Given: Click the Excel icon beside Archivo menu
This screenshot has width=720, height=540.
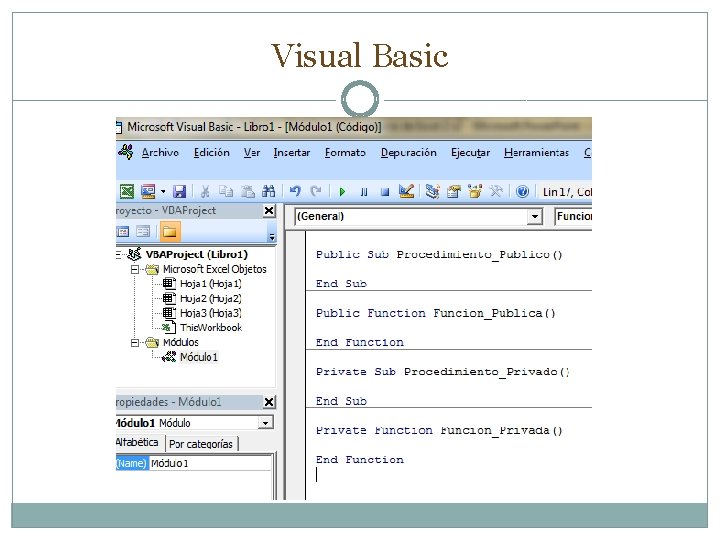Looking at the screenshot, I should click(x=126, y=152).
